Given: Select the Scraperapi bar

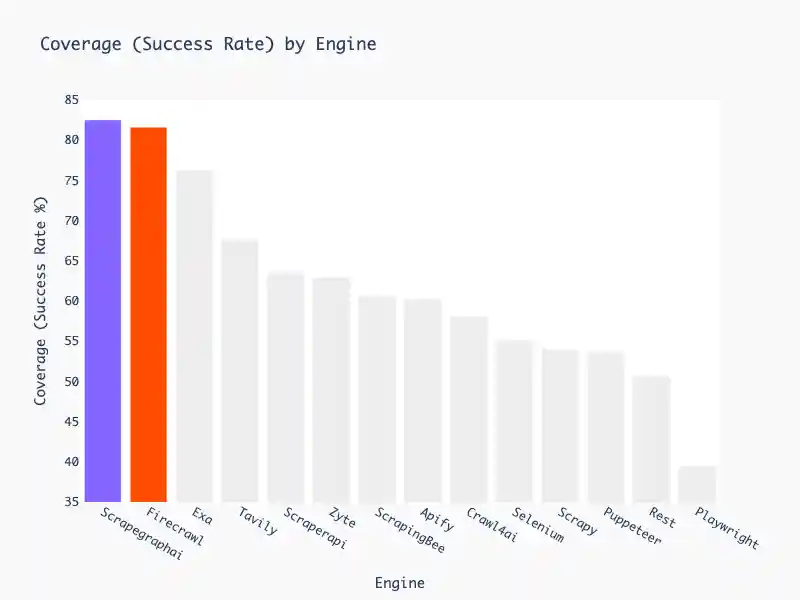Looking at the screenshot, I should [286, 387].
